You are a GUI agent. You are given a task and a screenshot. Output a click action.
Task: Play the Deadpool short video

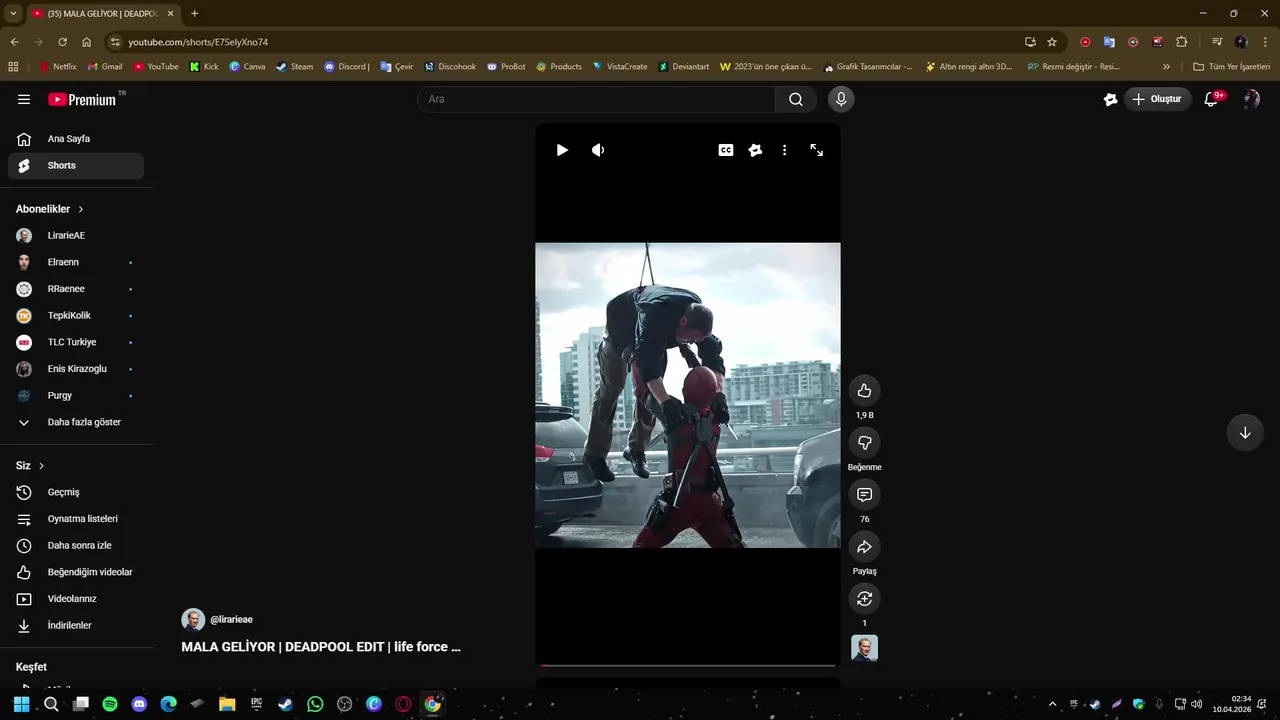click(562, 150)
